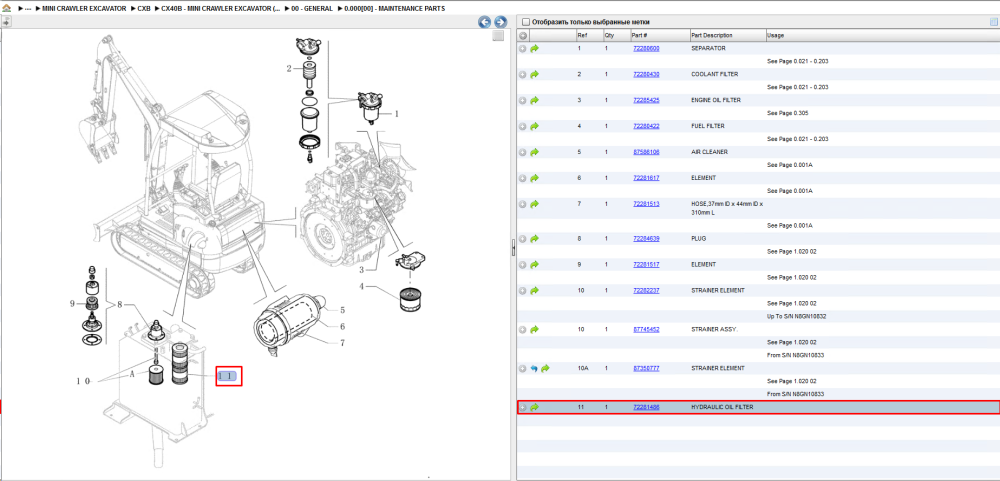
Task: Click 'Up To S/N N8GN10832' usage text
Action: [x=797, y=316]
